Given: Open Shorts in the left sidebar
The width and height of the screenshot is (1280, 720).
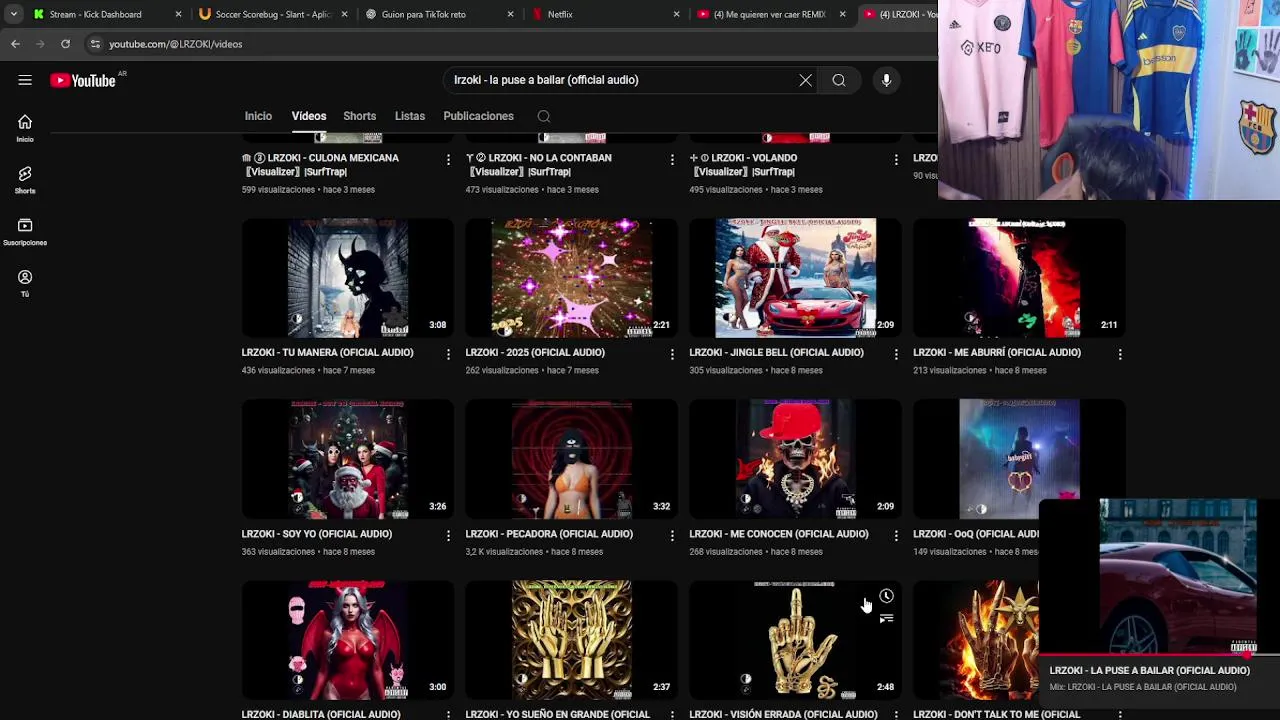Looking at the screenshot, I should [x=25, y=180].
